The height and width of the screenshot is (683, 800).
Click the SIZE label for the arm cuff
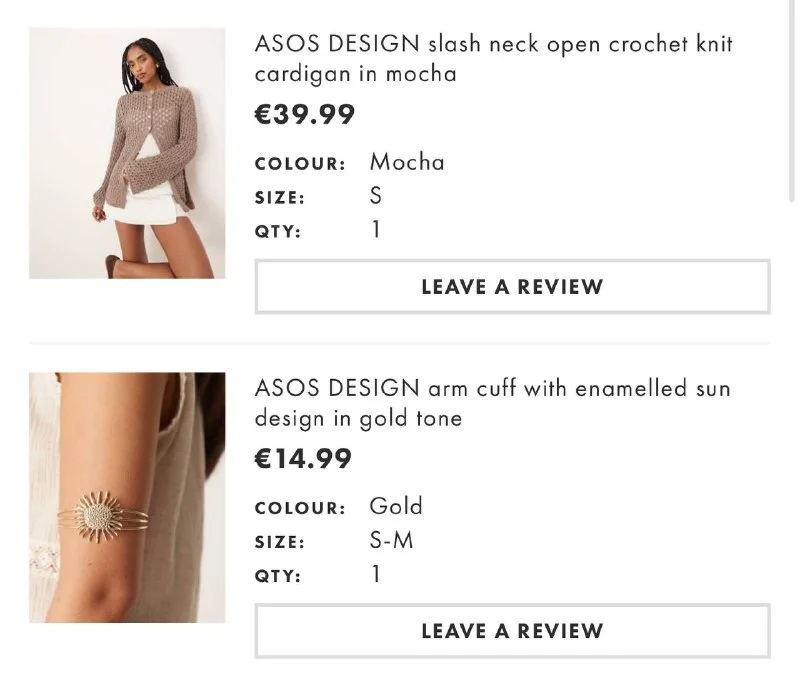[x=280, y=542]
